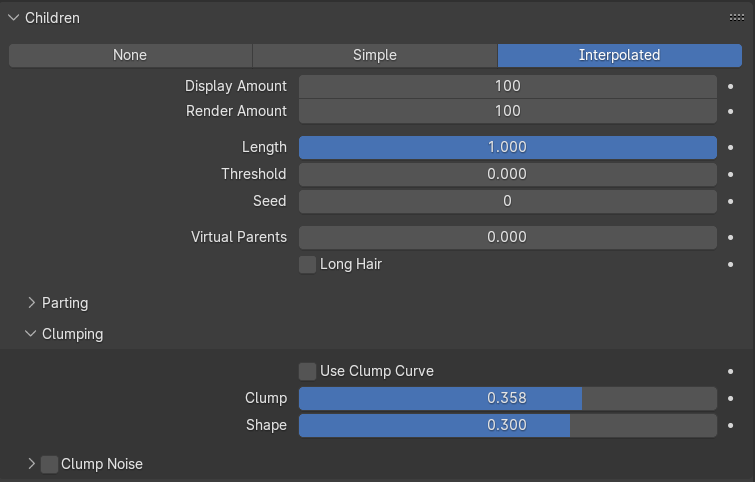This screenshot has height=482, width=755.
Task: Click the Seed value field
Action: pyautogui.click(x=508, y=201)
